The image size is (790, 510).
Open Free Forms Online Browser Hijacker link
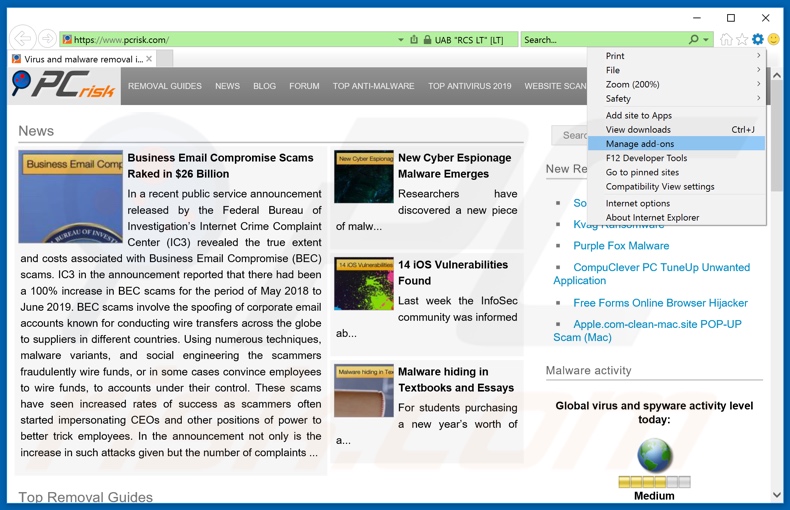click(661, 303)
